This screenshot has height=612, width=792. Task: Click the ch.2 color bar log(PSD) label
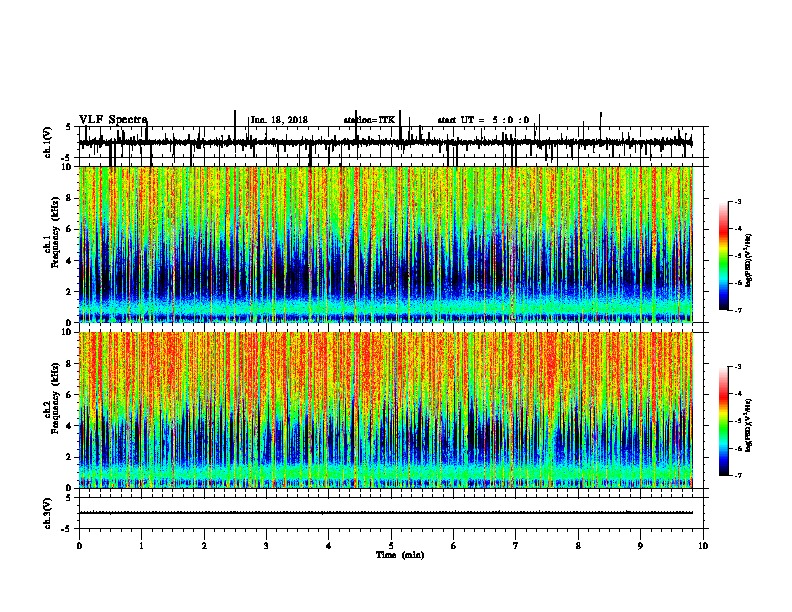748,426
